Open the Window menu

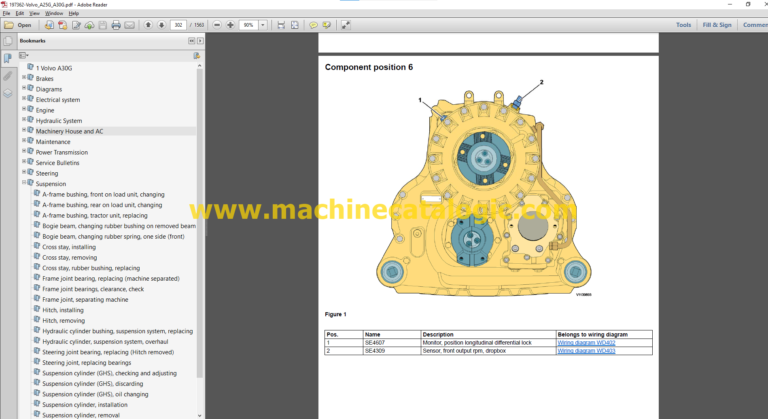(54, 13)
